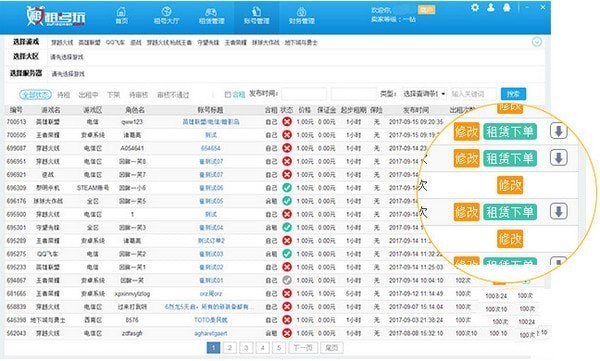Viewport: 600px width, 361px height.
Task: Click the 账号标题 column header
Action: 210,110
